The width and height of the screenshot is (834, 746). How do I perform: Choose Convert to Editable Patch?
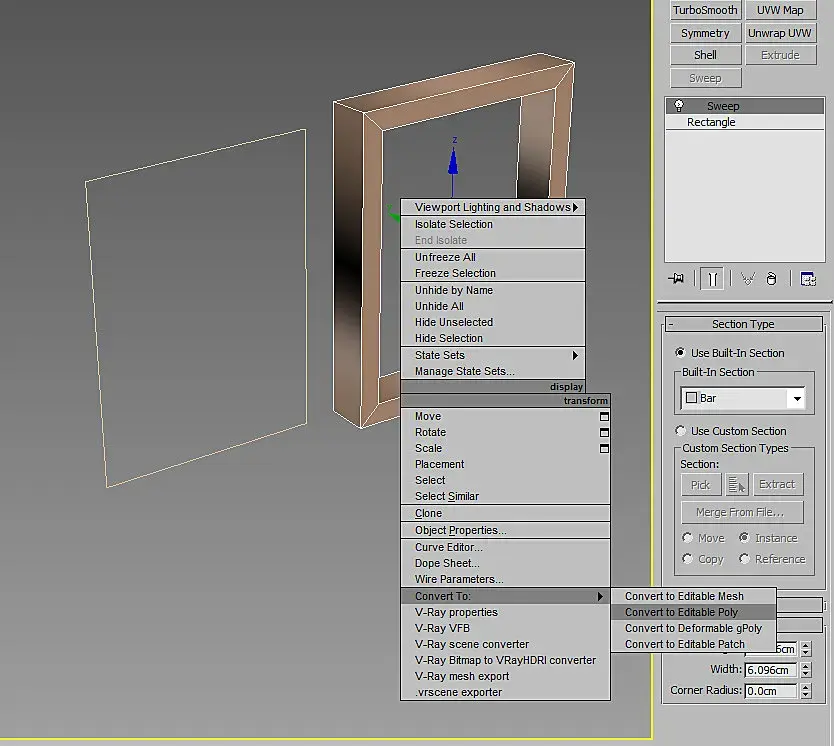(694, 644)
